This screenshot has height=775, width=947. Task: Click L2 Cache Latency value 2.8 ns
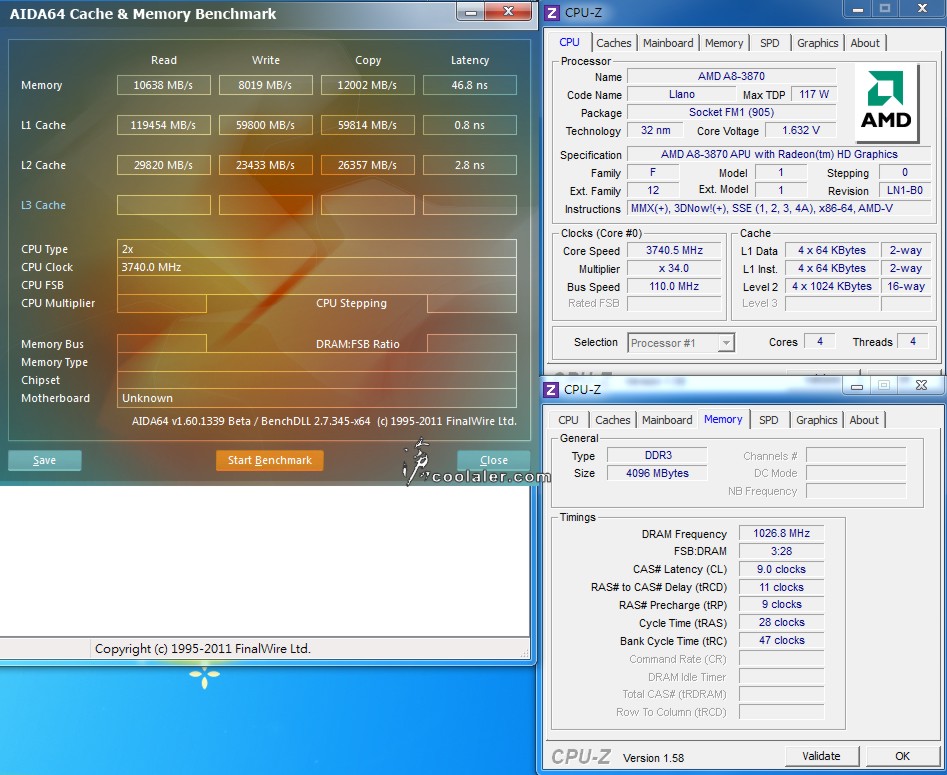[x=470, y=165]
